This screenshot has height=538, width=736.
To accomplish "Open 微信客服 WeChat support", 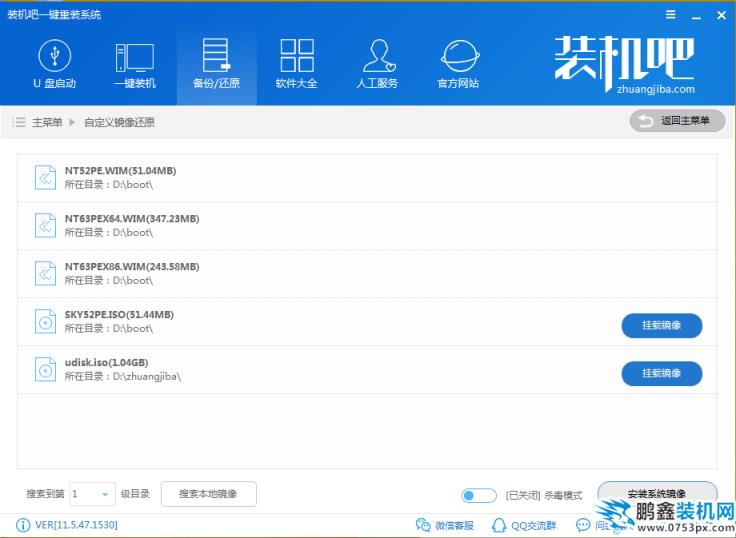I will click(445, 525).
